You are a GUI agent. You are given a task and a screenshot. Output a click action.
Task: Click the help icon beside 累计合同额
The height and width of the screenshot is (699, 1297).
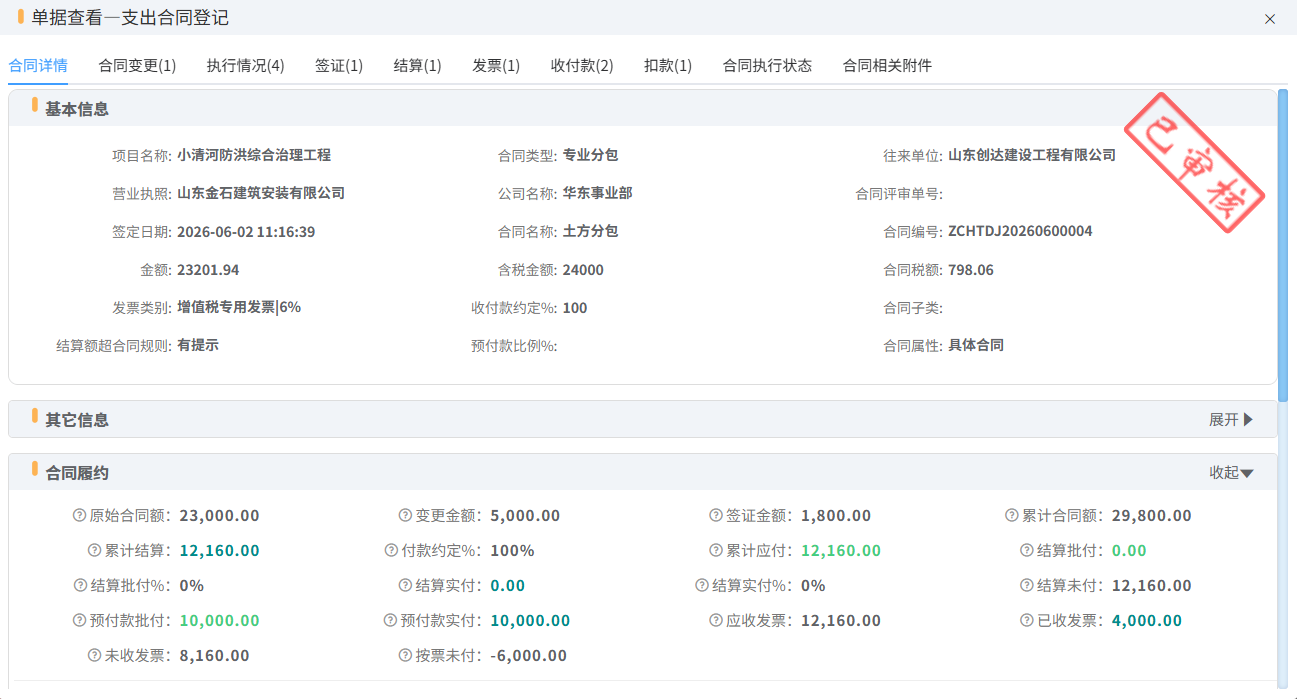(1012, 516)
